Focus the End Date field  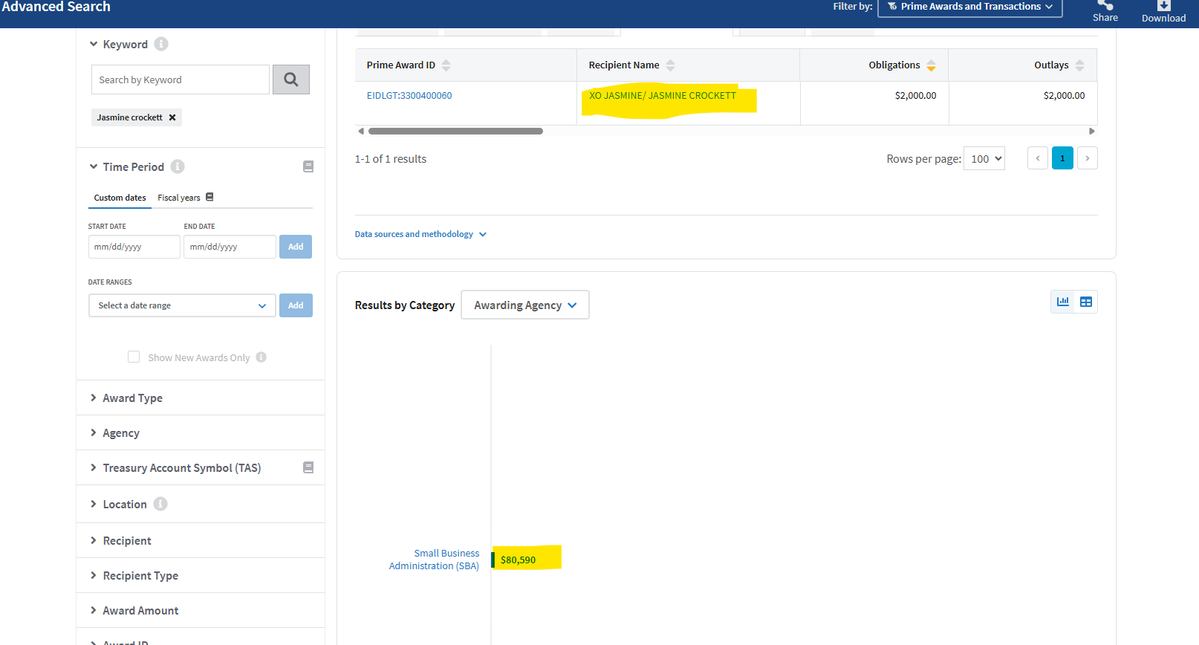pos(229,247)
